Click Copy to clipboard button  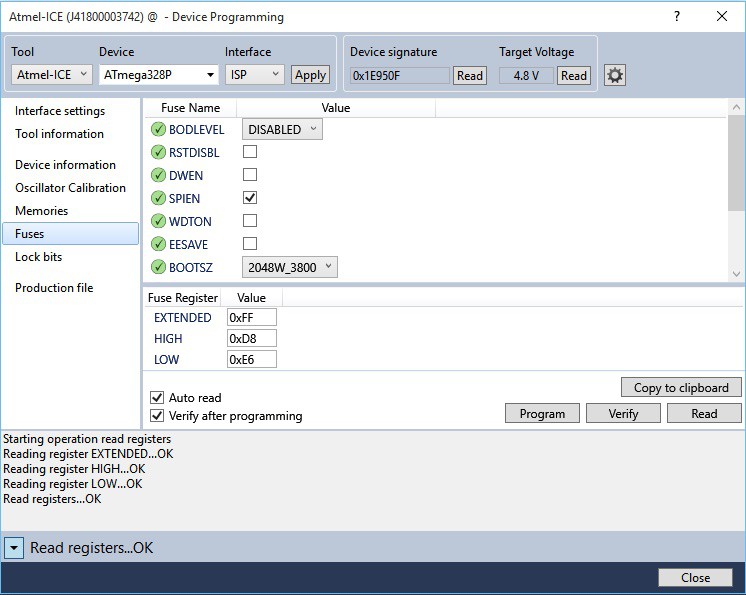[681, 388]
